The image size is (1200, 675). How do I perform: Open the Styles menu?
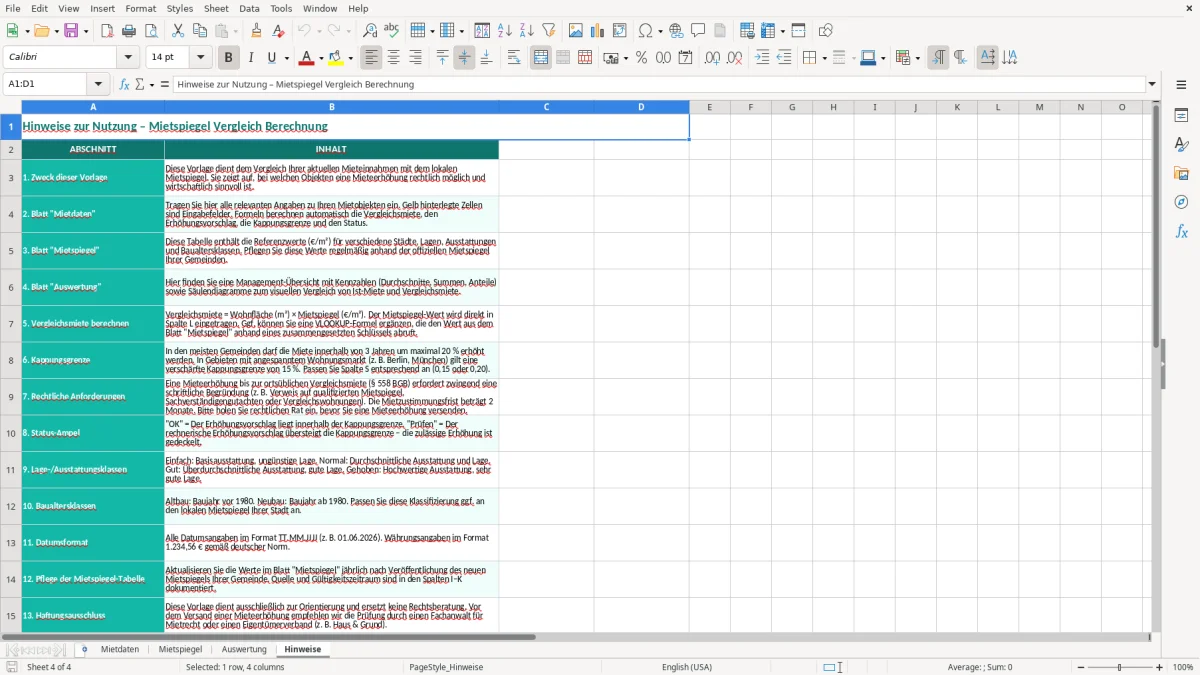coord(180,8)
